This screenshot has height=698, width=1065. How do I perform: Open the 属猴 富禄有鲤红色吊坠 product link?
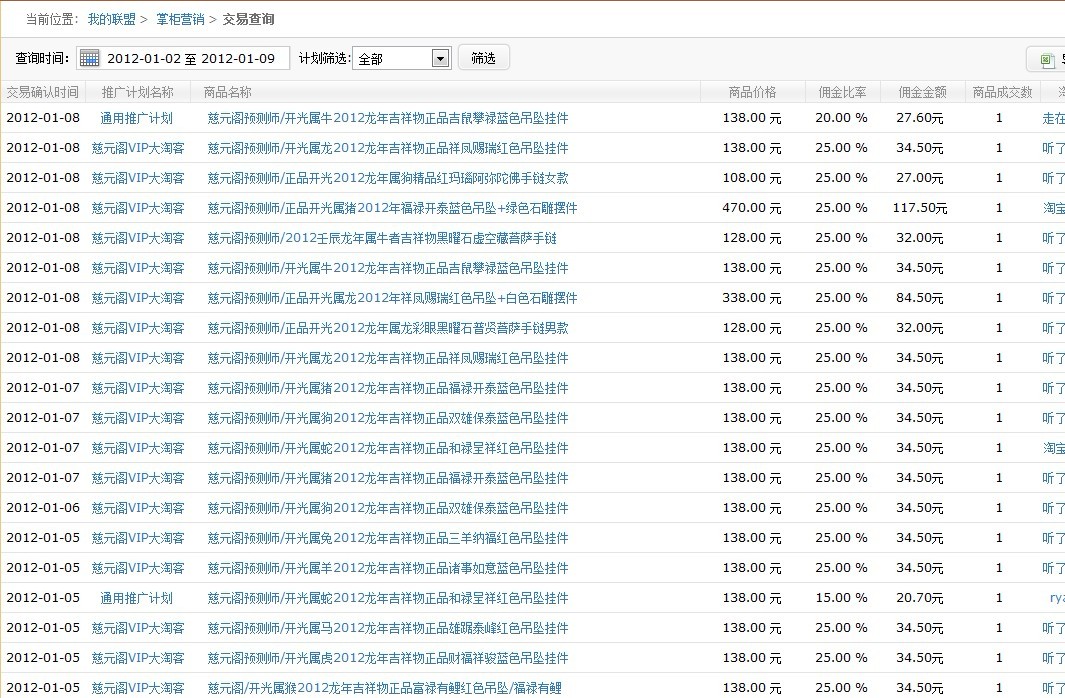point(385,688)
